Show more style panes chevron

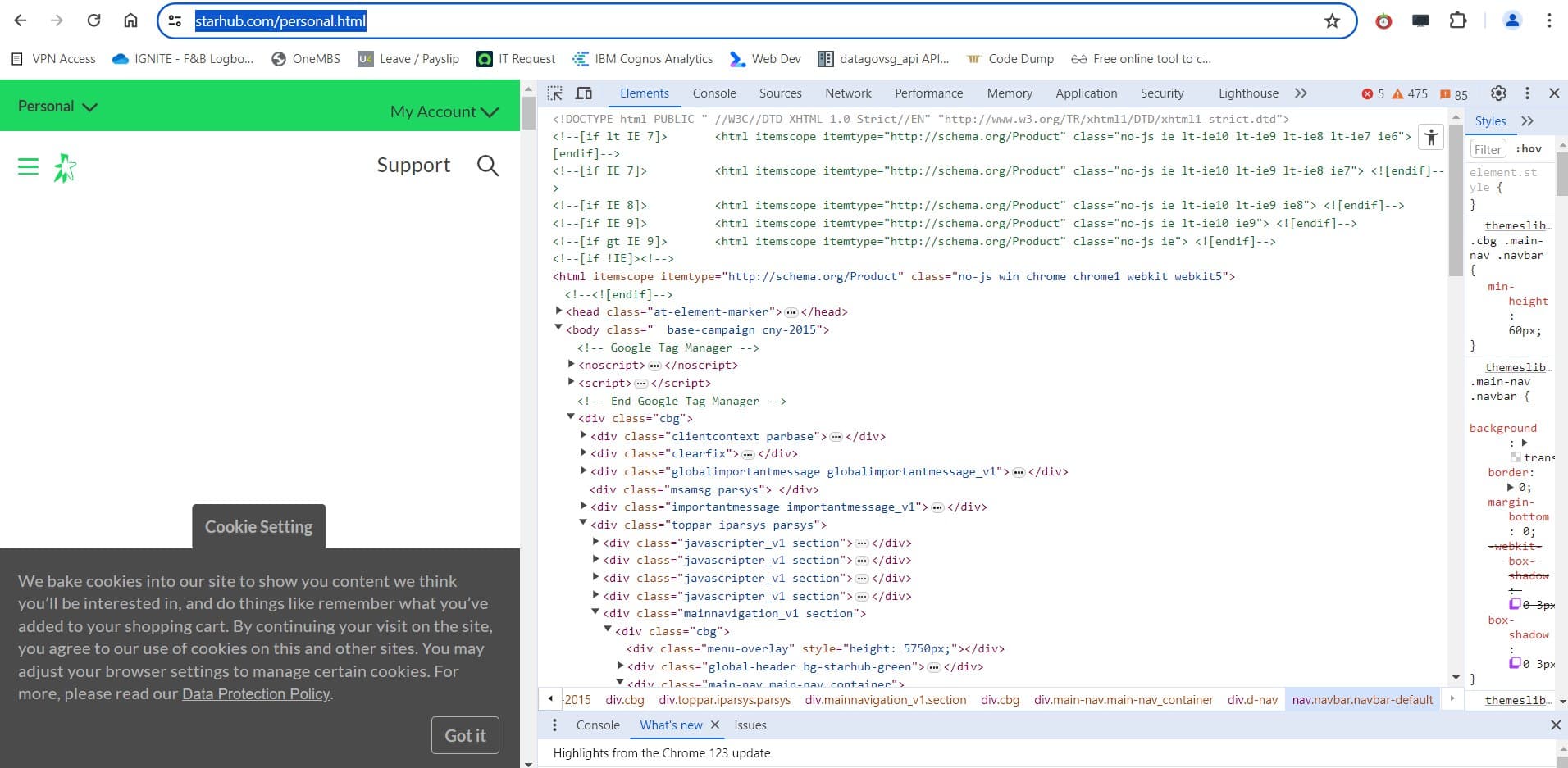click(x=1527, y=121)
